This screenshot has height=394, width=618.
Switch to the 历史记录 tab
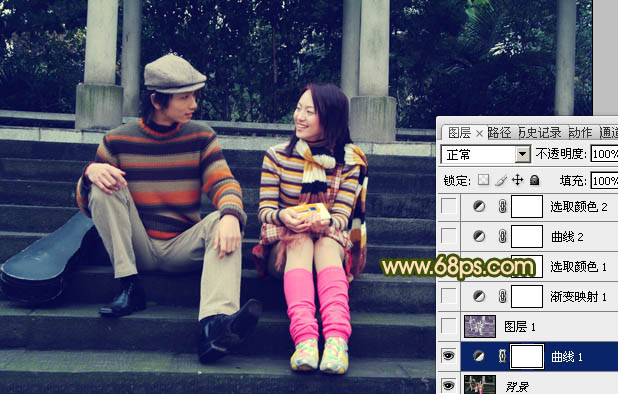(x=540, y=133)
